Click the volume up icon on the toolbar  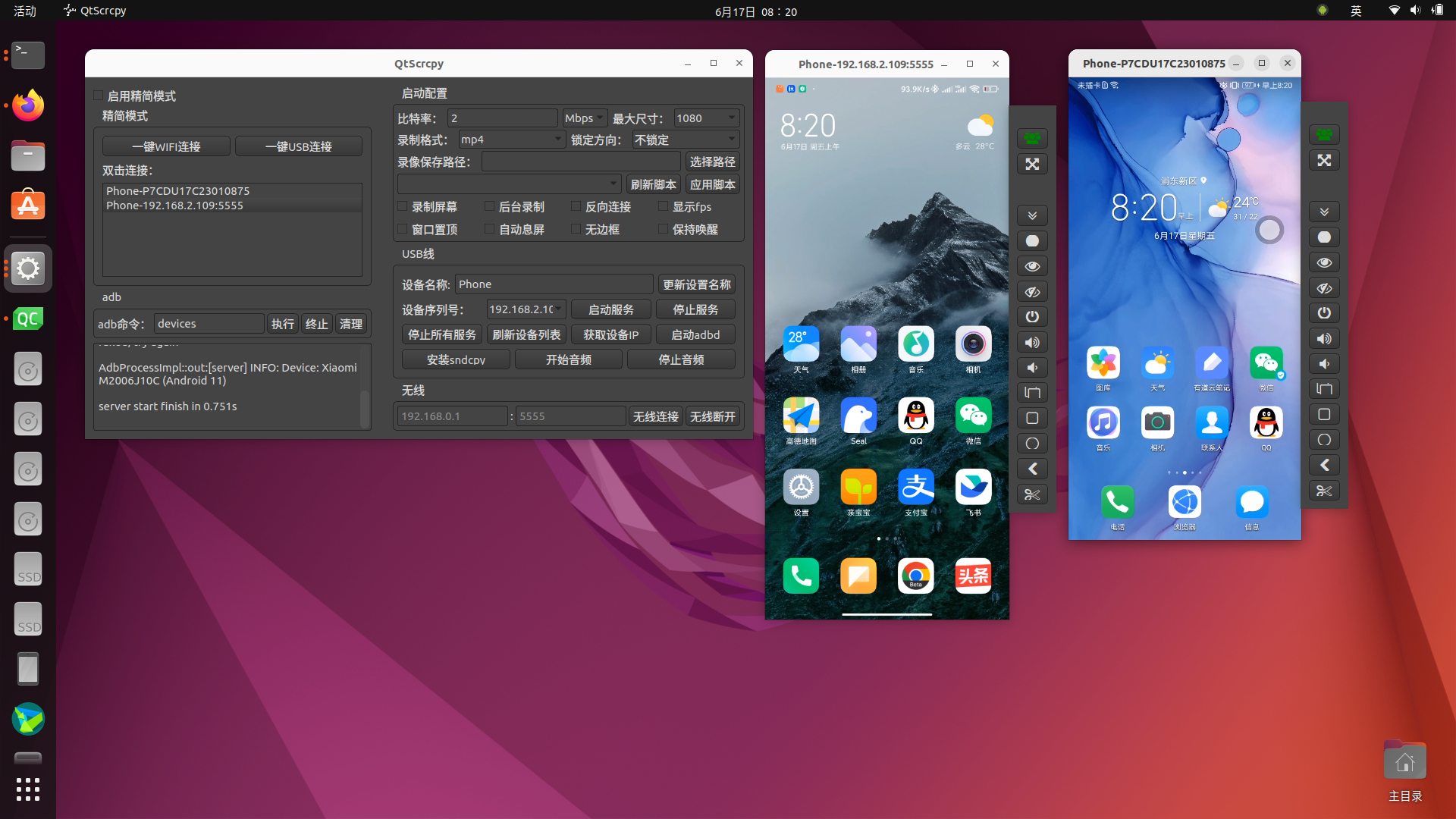[1032, 342]
